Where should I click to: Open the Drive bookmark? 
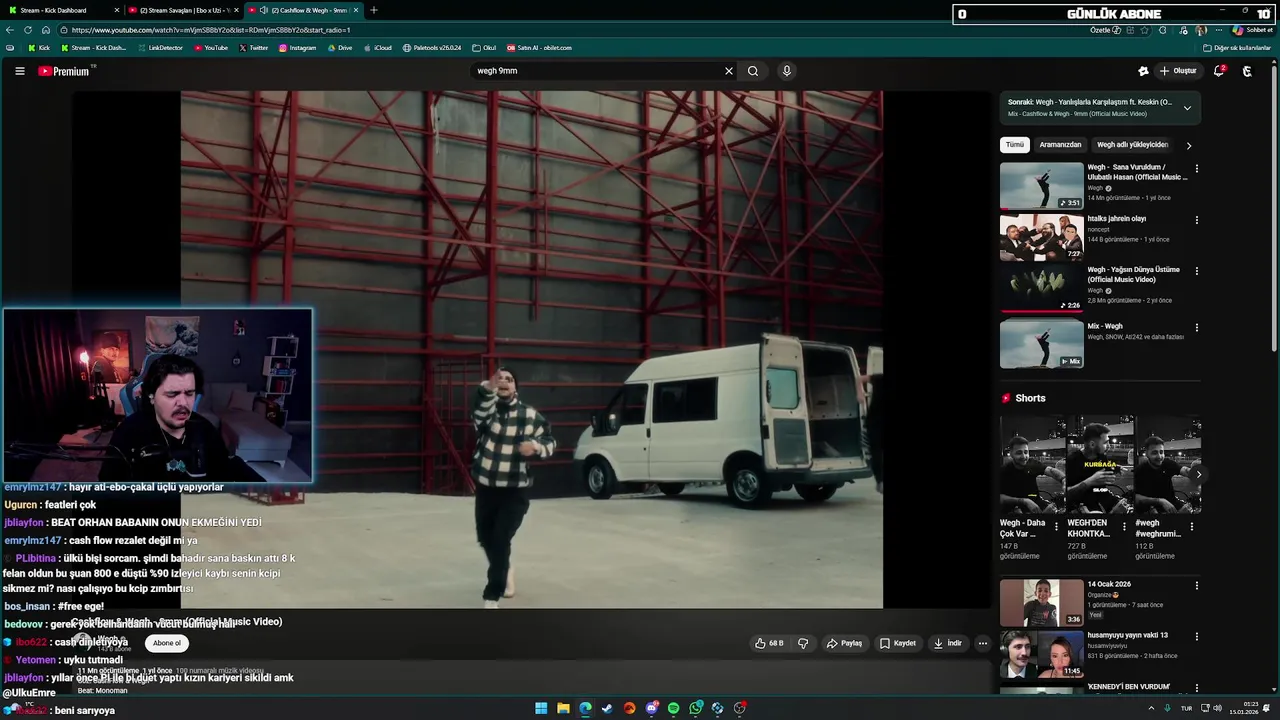click(x=340, y=48)
